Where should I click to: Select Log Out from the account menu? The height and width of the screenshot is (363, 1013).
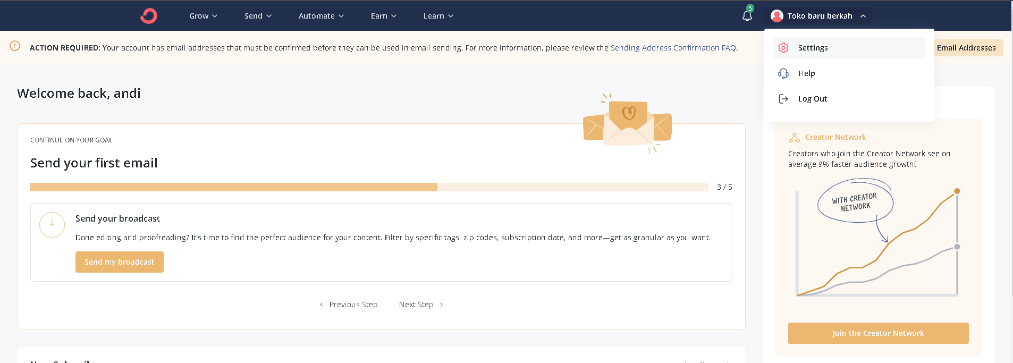click(x=849, y=99)
